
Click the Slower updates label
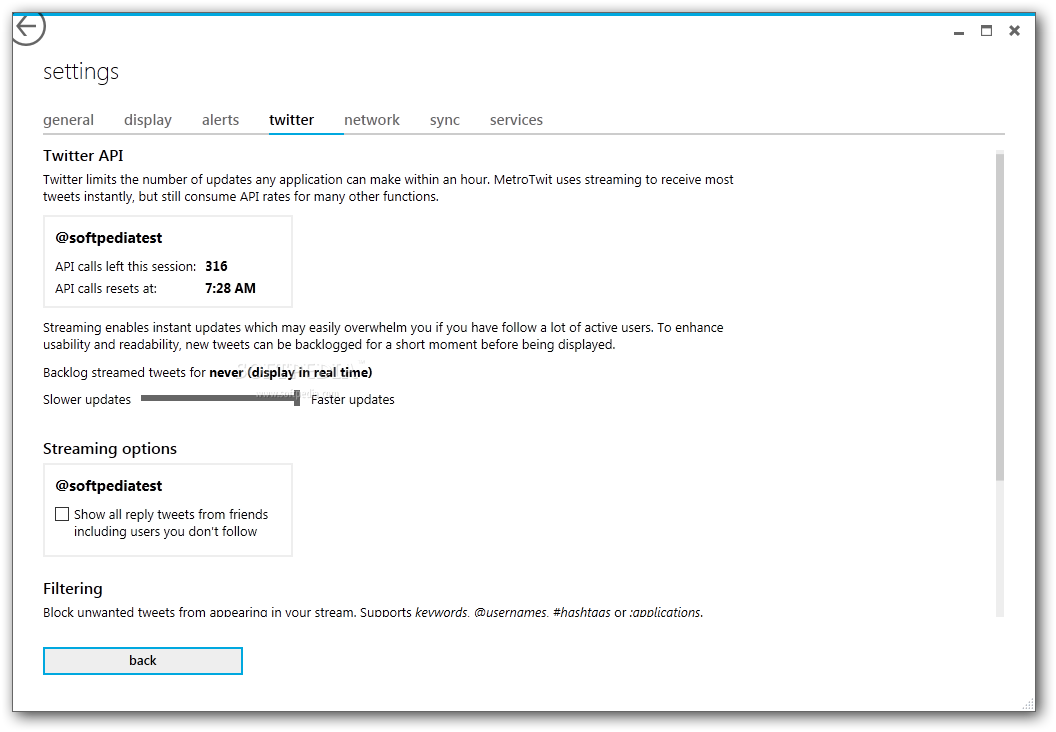[x=87, y=399]
